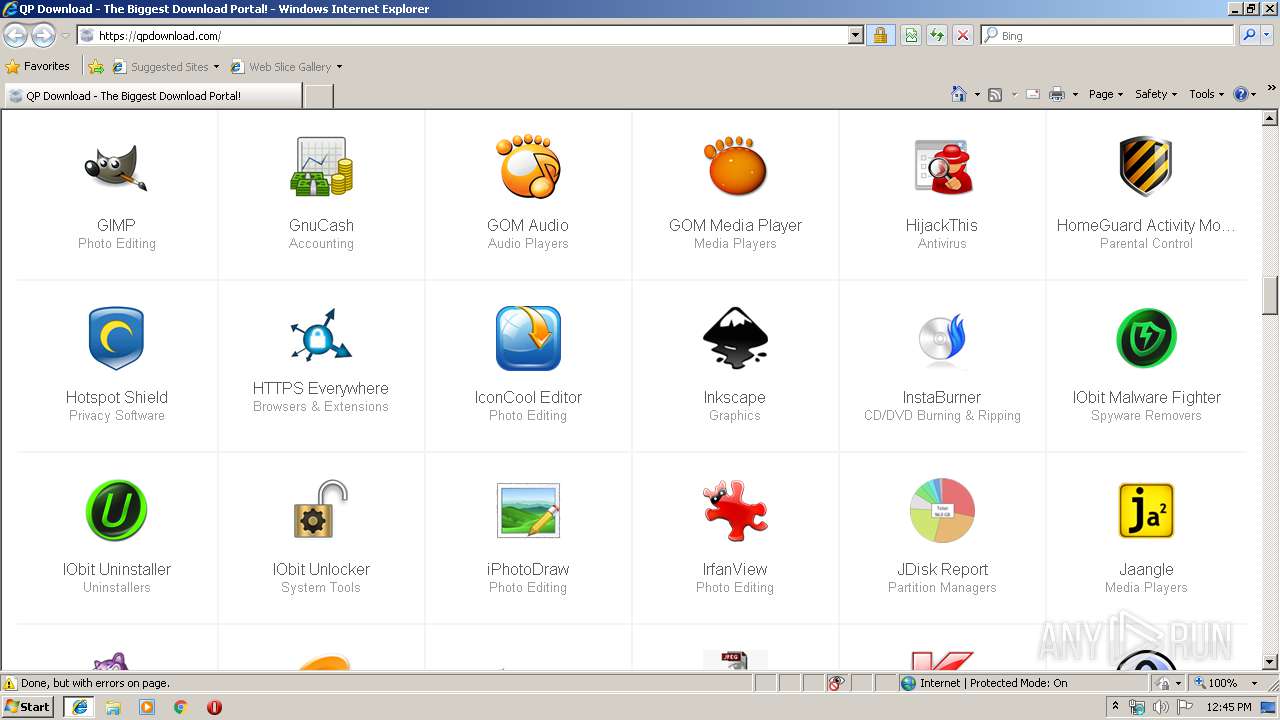Open the Accounting category under GnuCash
Viewport: 1280px width, 720px height.
point(321,243)
